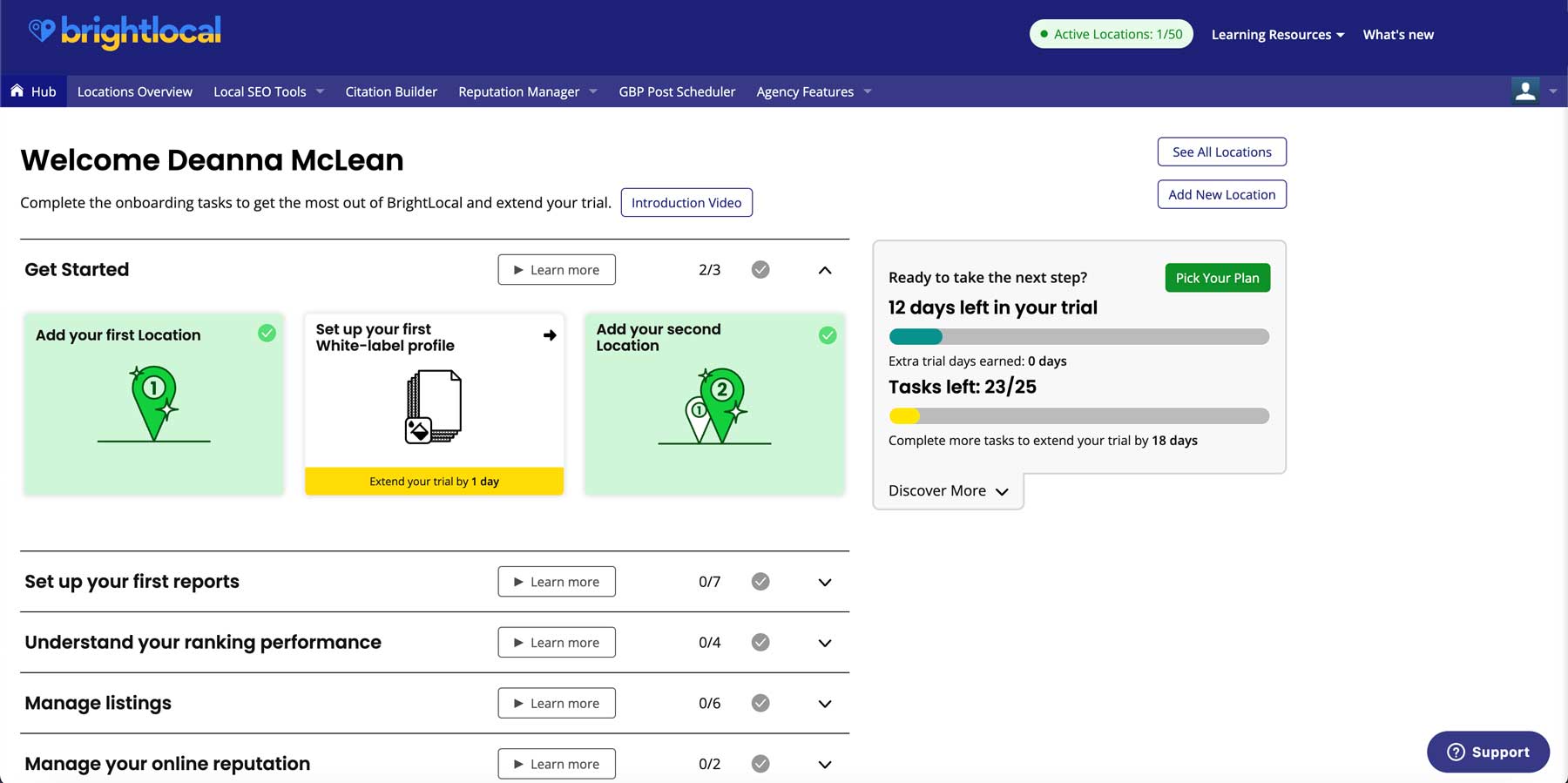Toggle the Manage listings completion checkmark
Image resolution: width=1568 pixels, height=783 pixels.
click(760, 703)
